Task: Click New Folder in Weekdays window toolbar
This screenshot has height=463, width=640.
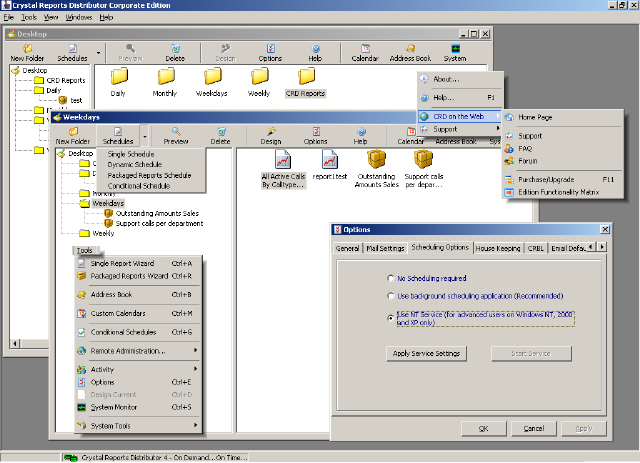Action: click(x=73, y=136)
